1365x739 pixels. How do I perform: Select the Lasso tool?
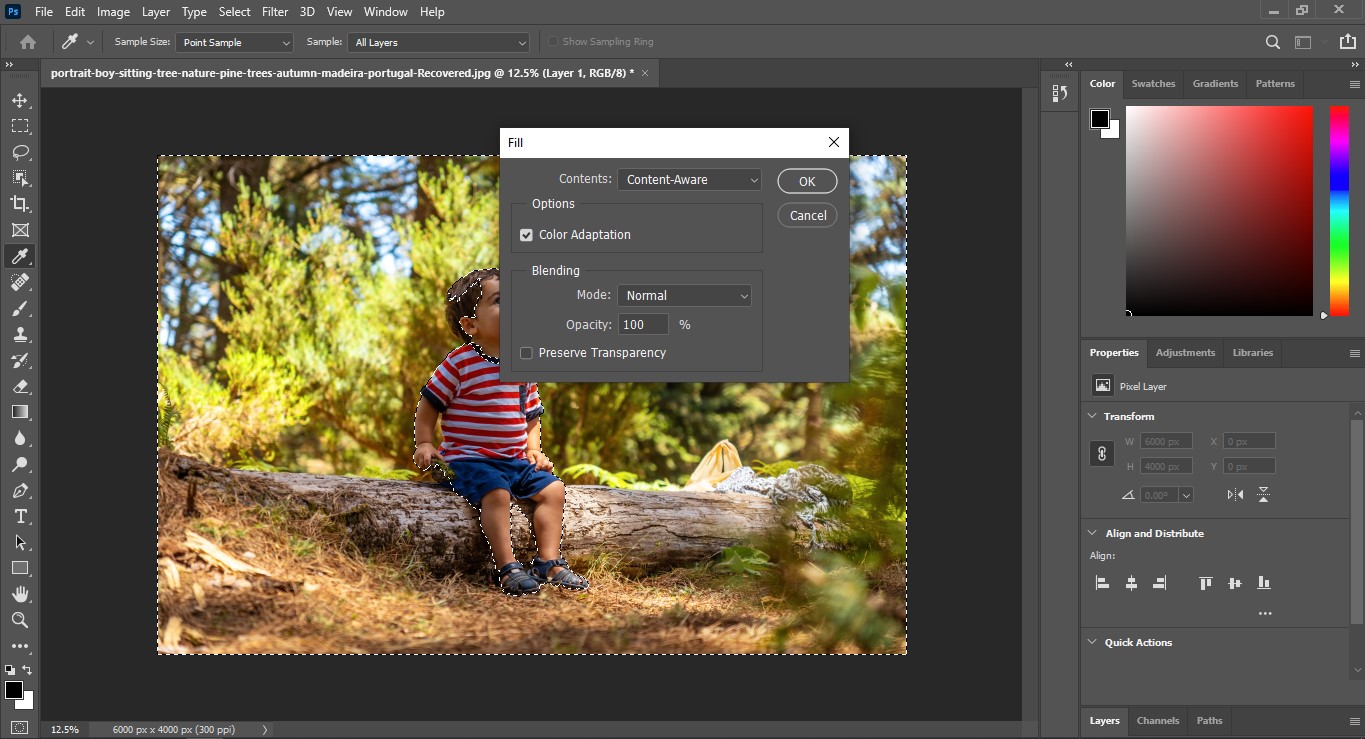(19, 152)
